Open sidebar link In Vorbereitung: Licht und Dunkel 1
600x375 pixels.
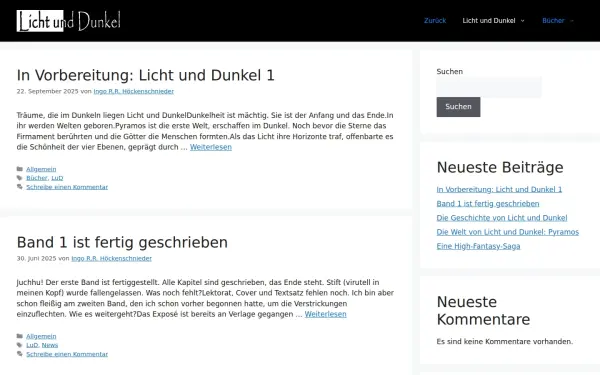(499, 189)
